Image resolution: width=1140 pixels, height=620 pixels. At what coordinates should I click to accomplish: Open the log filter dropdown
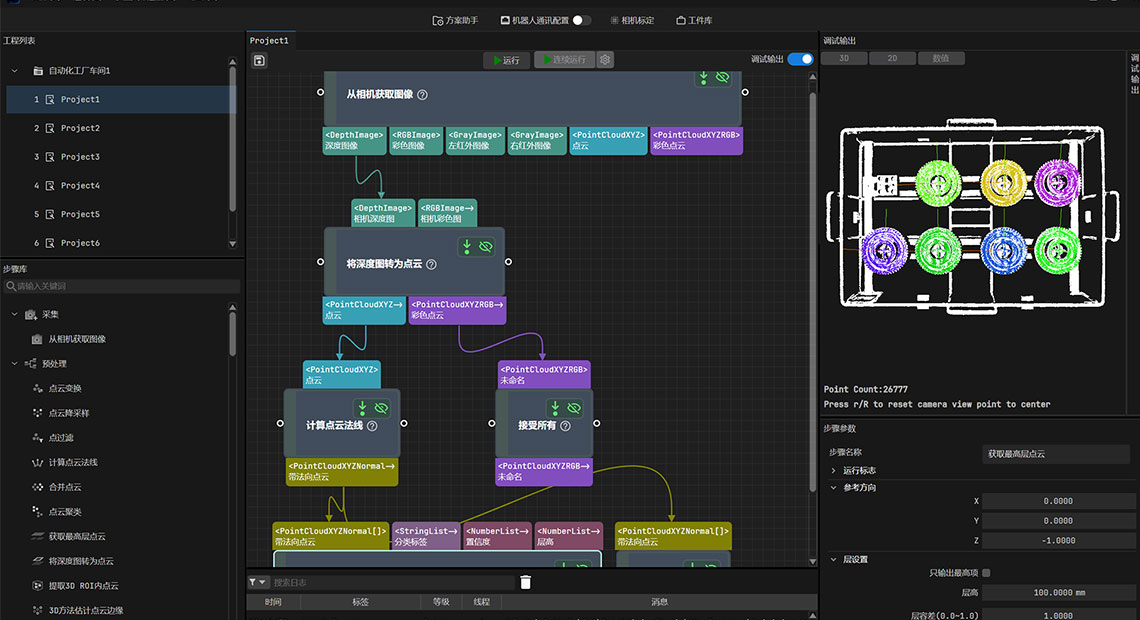click(257, 582)
